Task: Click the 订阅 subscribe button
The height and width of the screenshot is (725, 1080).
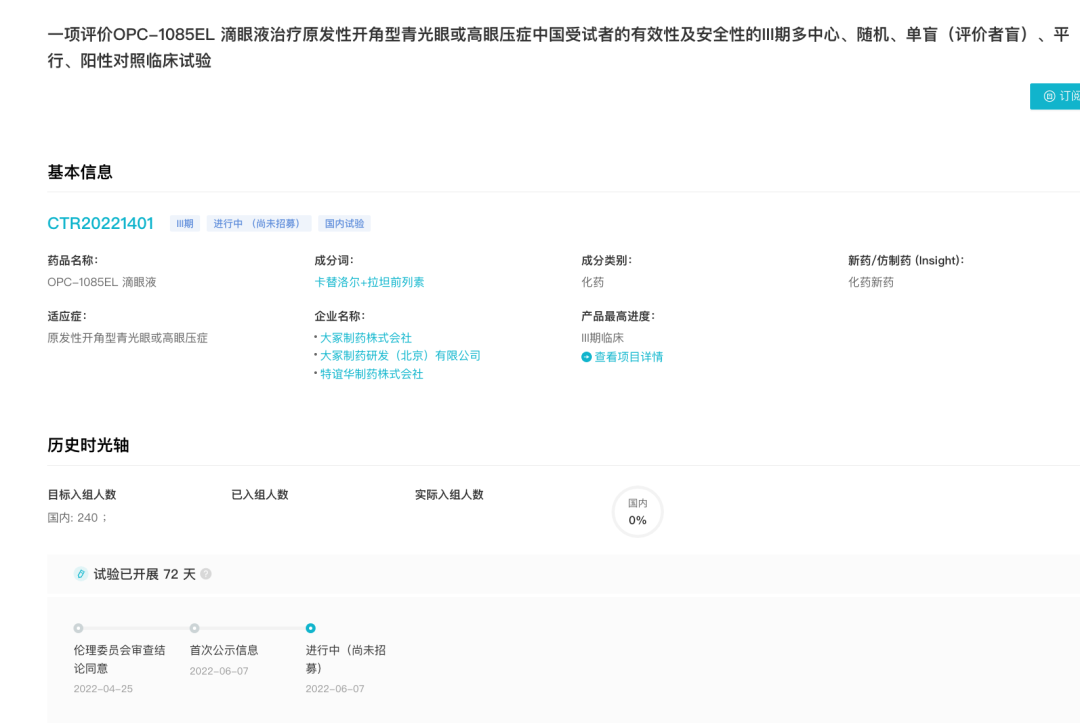Action: pyautogui.click(x=1058, y=96)
